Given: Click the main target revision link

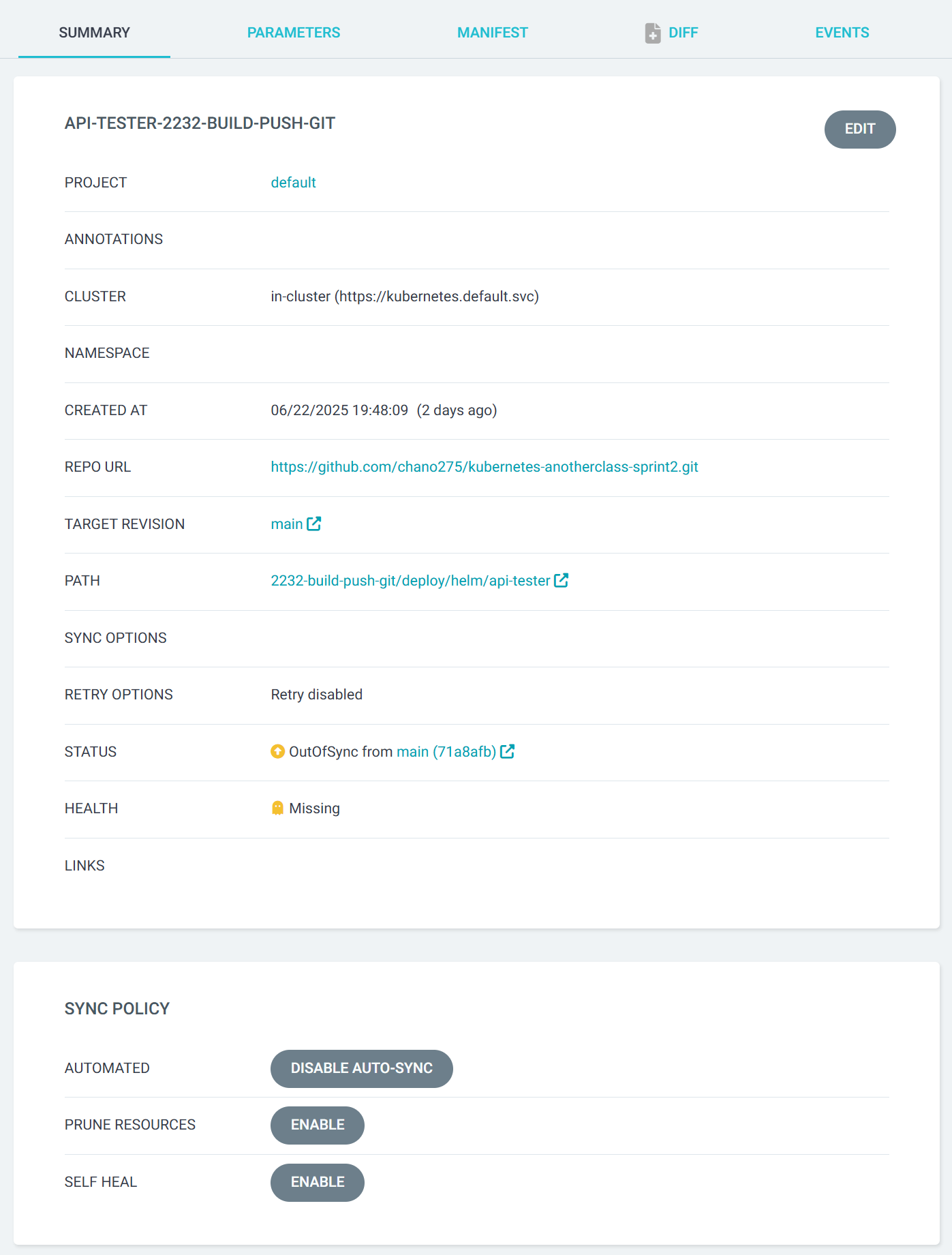Looking at the screenshot, I should coord(286,524).
